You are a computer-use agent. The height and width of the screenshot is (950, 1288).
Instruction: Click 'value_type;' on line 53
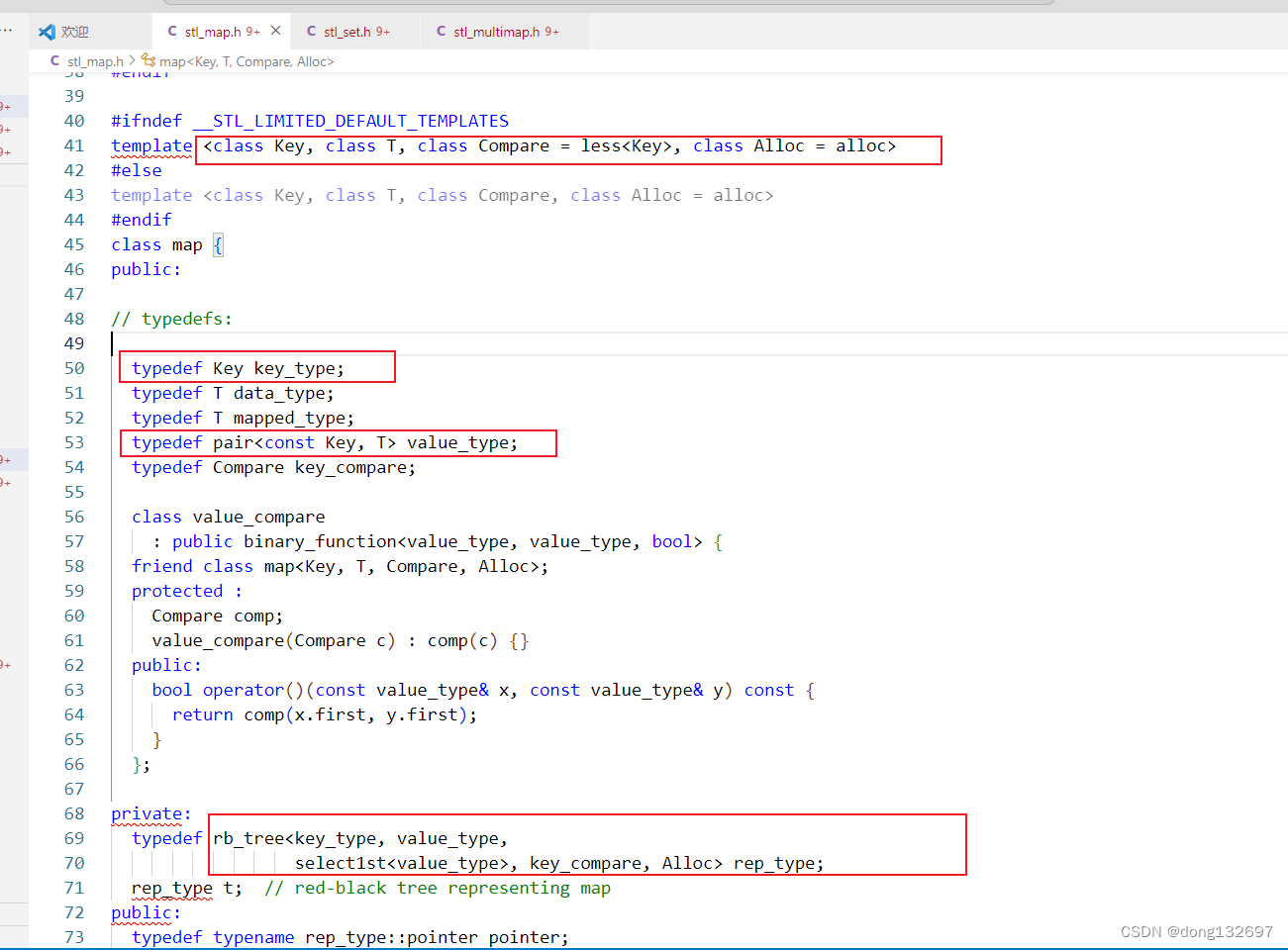(x=462, y=442)
